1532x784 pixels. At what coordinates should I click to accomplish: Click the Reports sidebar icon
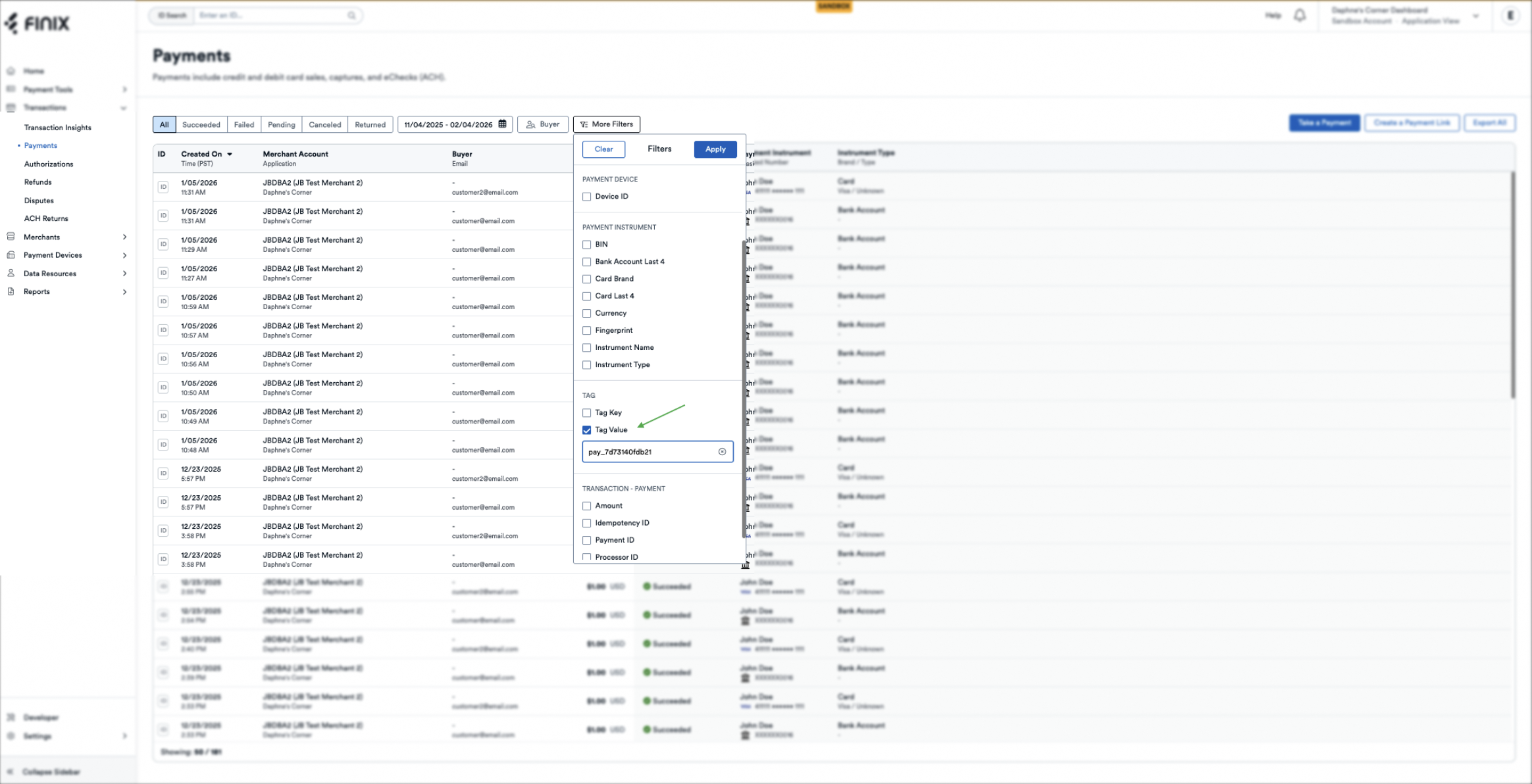pos(11,291)
